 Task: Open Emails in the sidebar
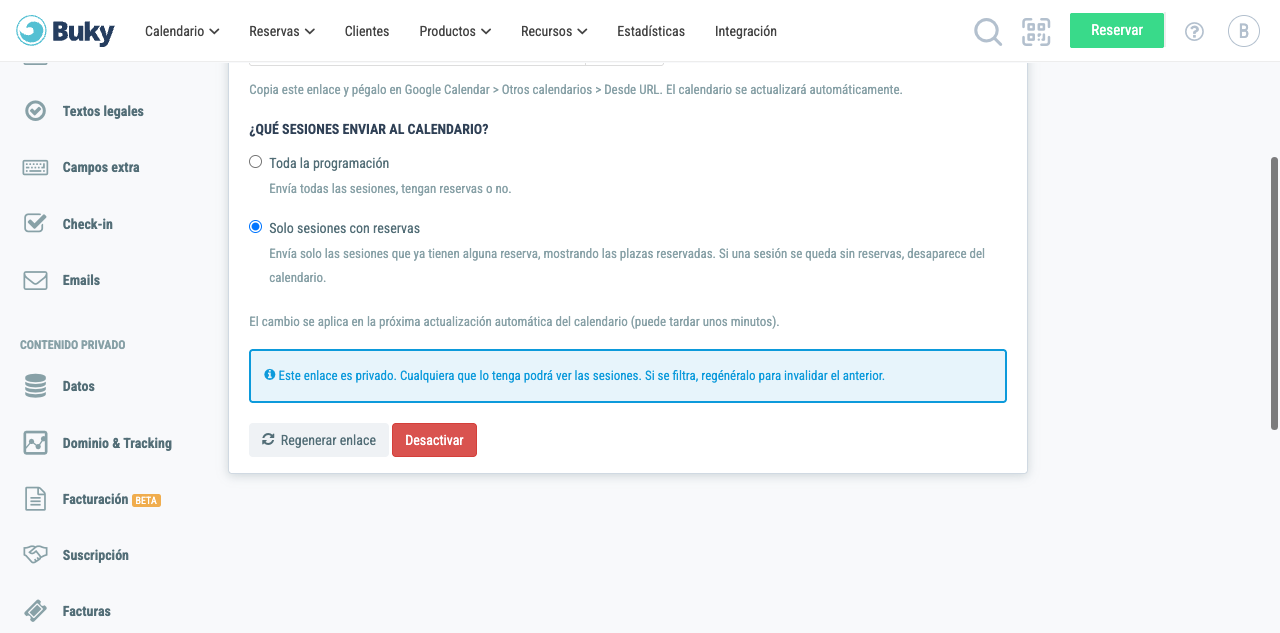coord(81,280)
